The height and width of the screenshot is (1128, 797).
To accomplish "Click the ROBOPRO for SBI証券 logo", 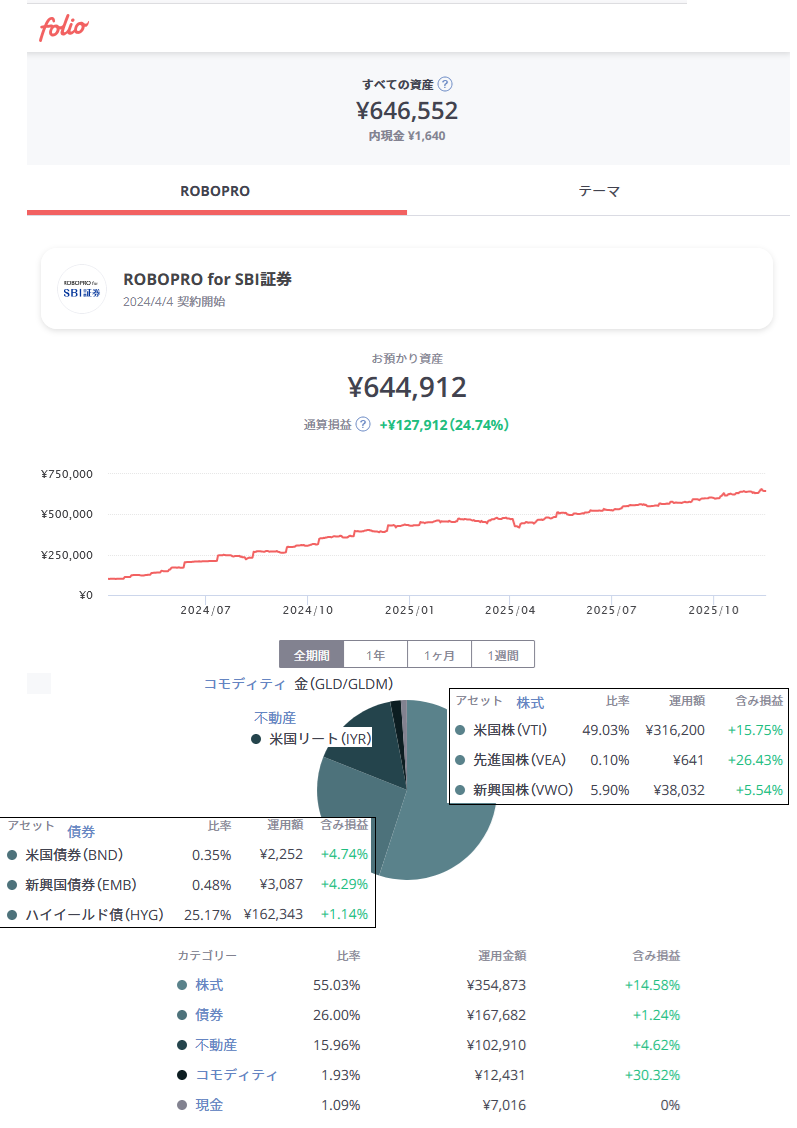I will pyautogui.click(x=81, y=288).
